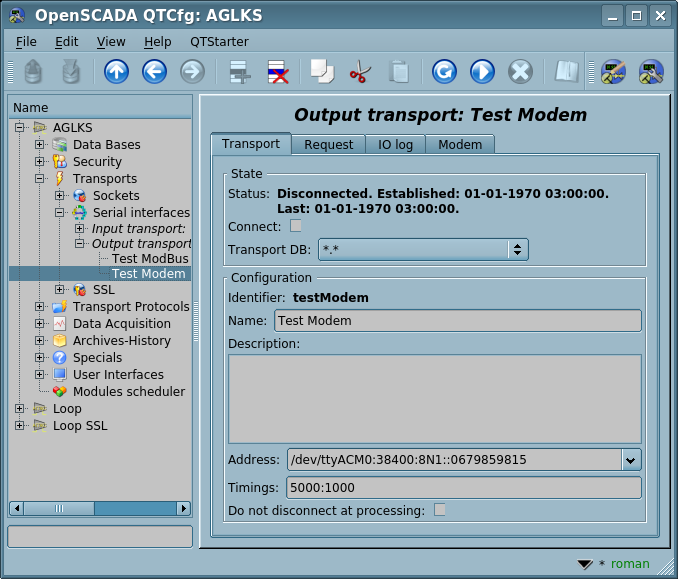Viewport: 678px width, 579px height.
Task: Select the Transport Protocols tree item
Action: pyautogui.click(x=131, y=307)
